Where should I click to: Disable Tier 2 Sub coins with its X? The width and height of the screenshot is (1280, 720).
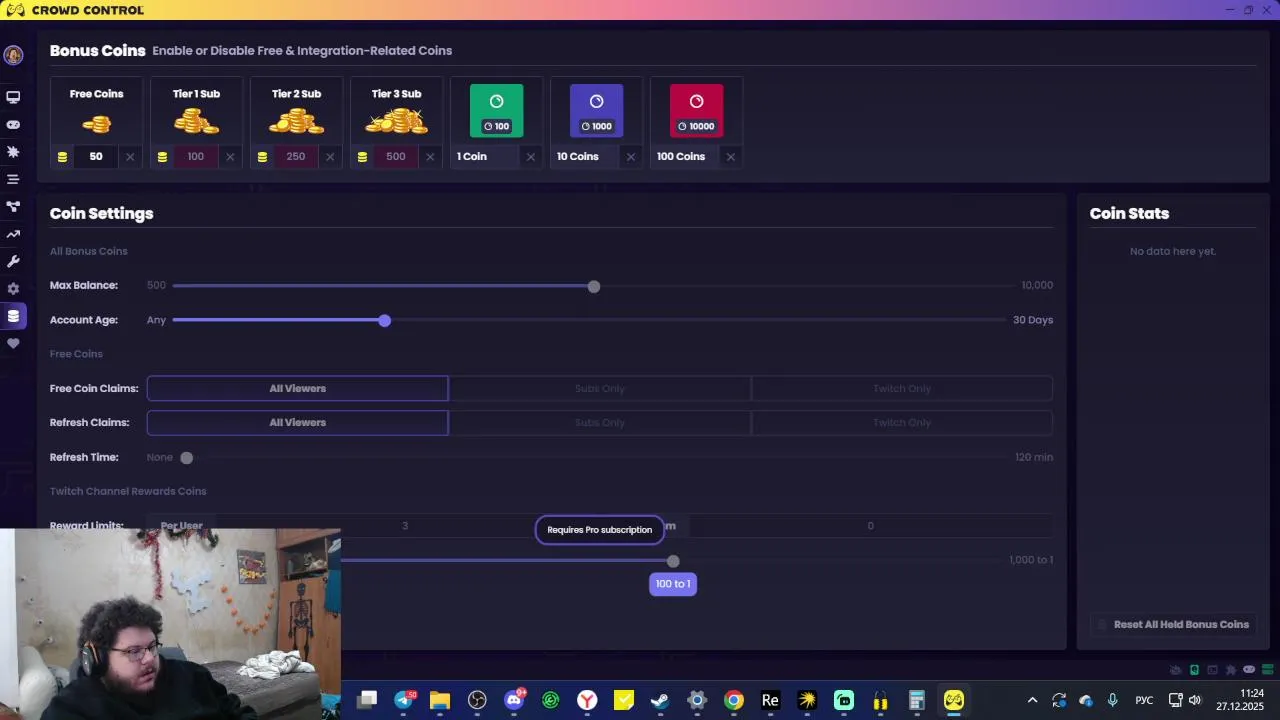[x=330, y=157]
